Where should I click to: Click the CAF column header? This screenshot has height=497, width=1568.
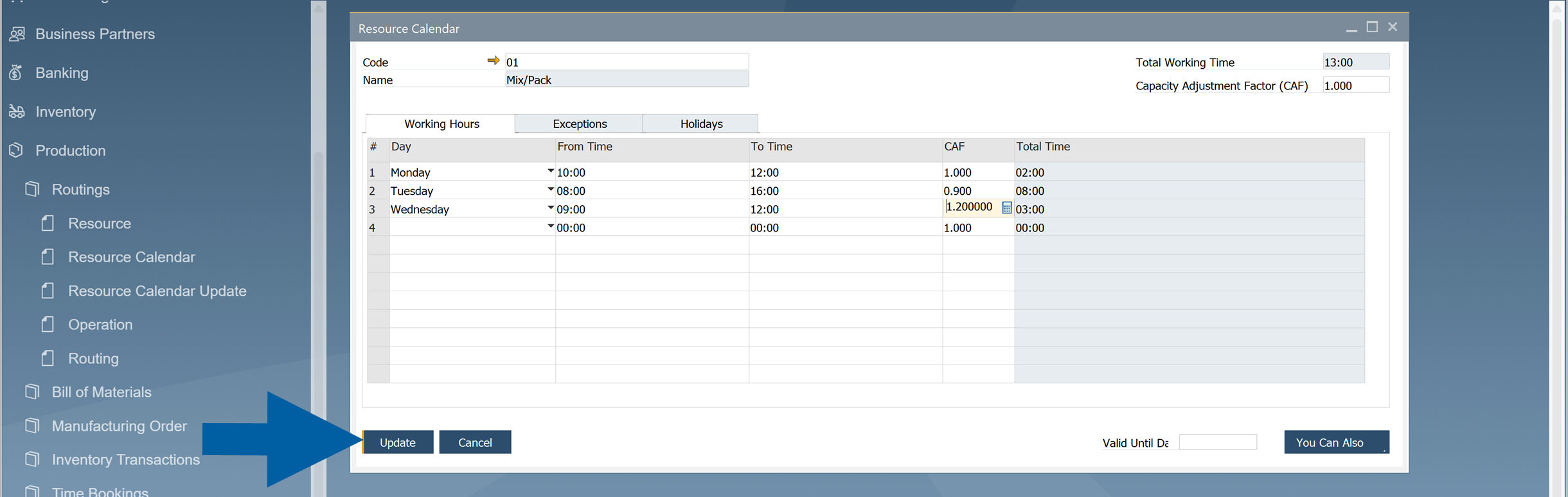coord(977,149)
